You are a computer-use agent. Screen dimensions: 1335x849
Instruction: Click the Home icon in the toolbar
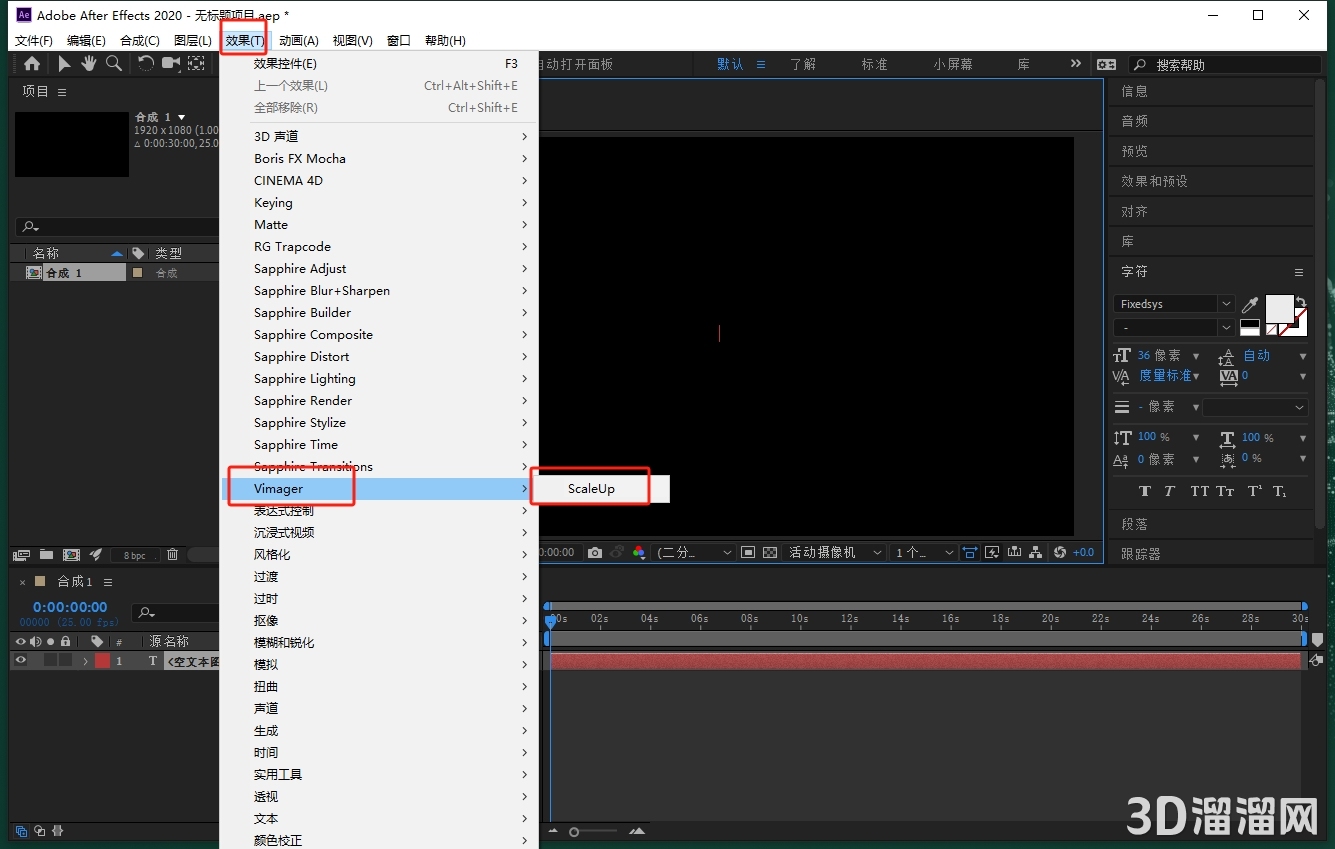pos(32,64)
